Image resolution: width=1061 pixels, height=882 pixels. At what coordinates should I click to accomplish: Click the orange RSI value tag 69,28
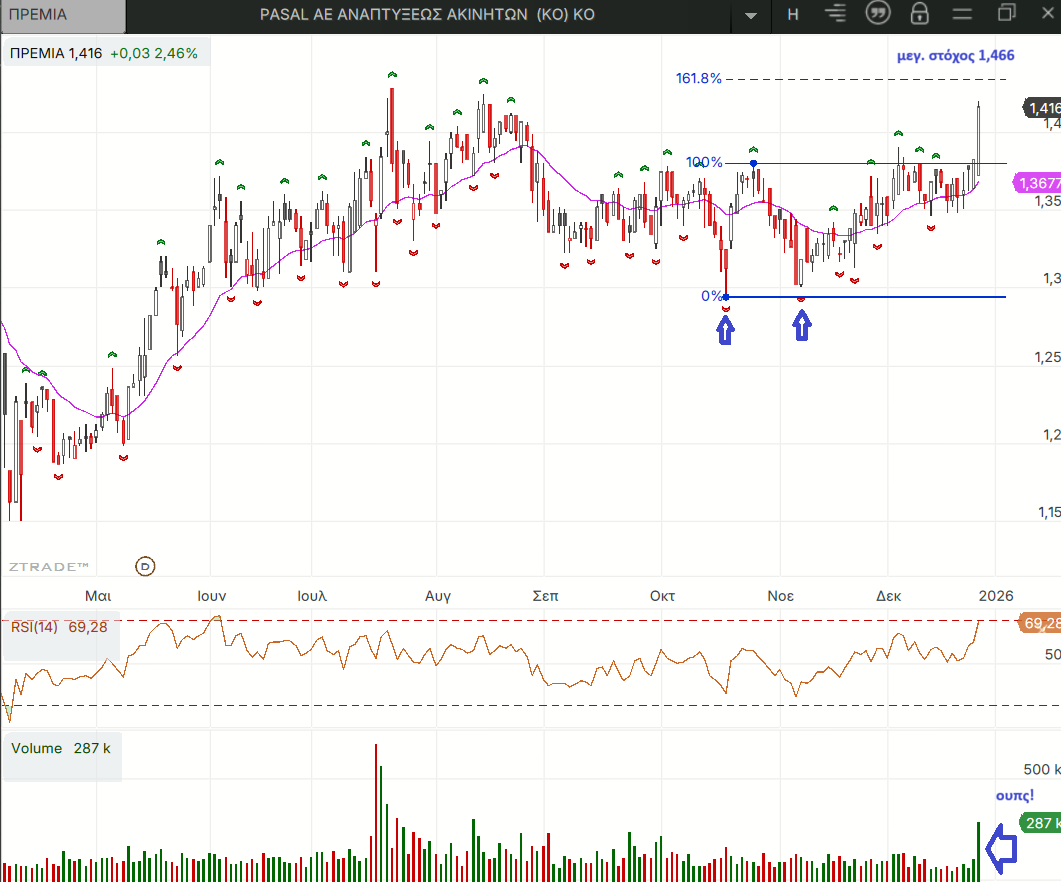tap(1039, 623)
